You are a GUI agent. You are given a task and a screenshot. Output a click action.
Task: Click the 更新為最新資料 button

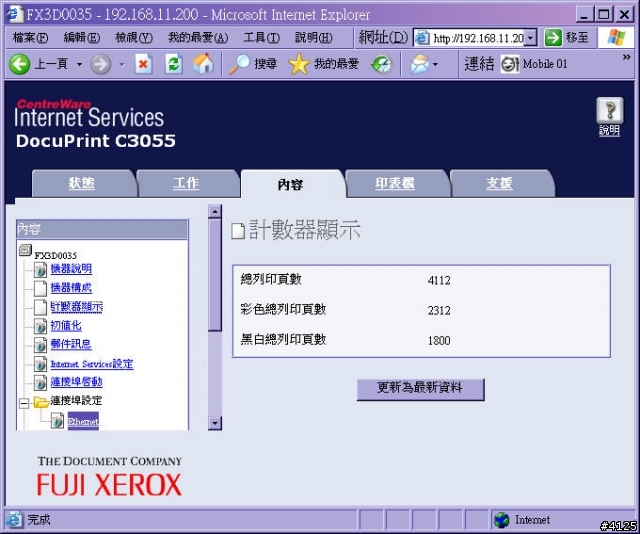point(420,389)
